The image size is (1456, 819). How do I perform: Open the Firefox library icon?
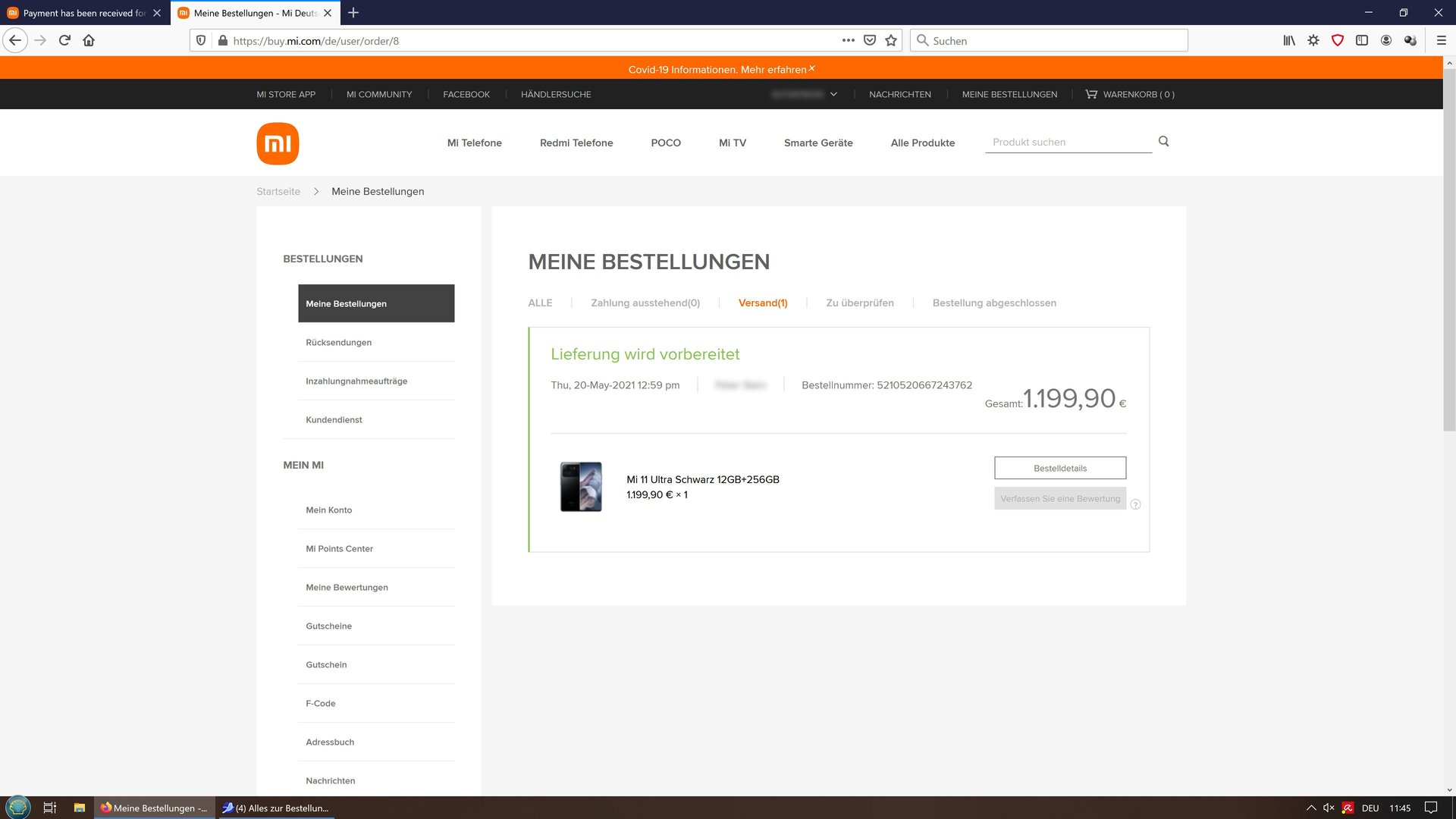[1289, 40]
